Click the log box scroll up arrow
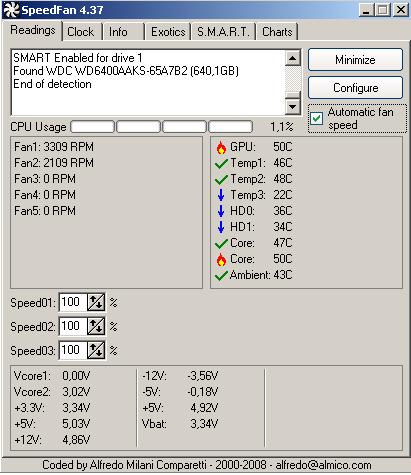The height and width of the screenshot is (475, 411). (293, 59)
